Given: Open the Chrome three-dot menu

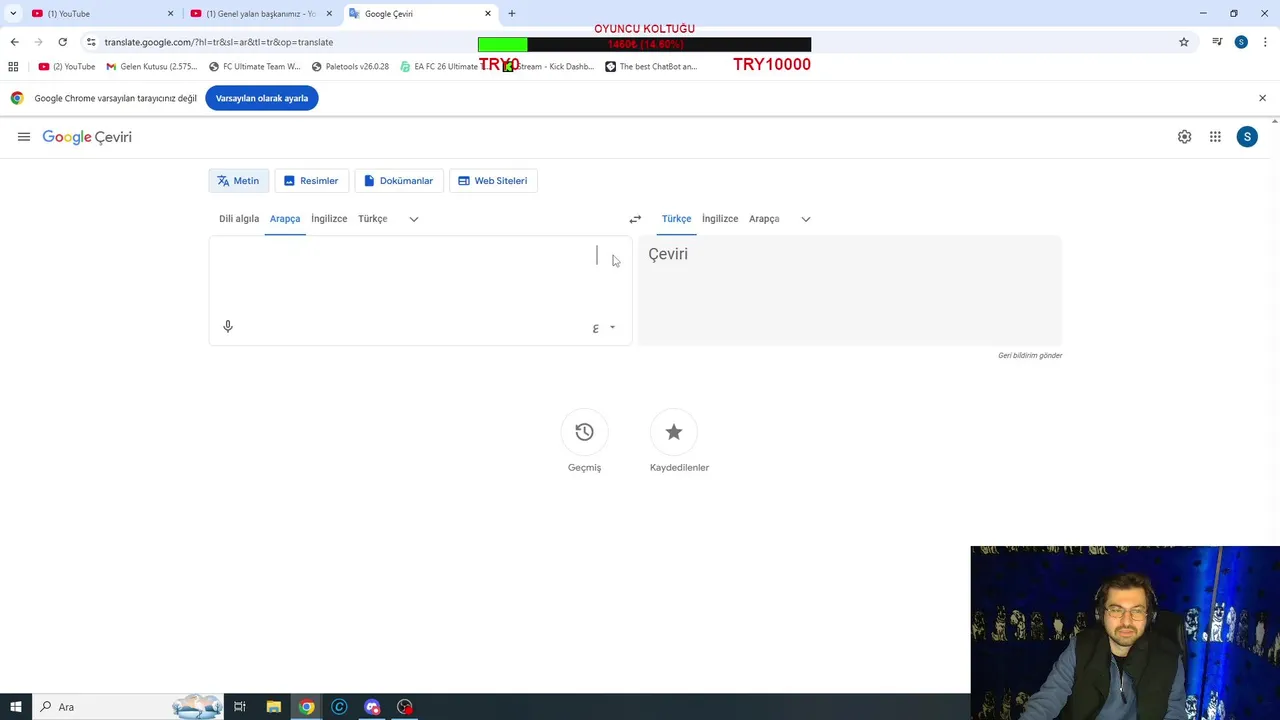Looking at the screenshot, I should point(1265,42).
